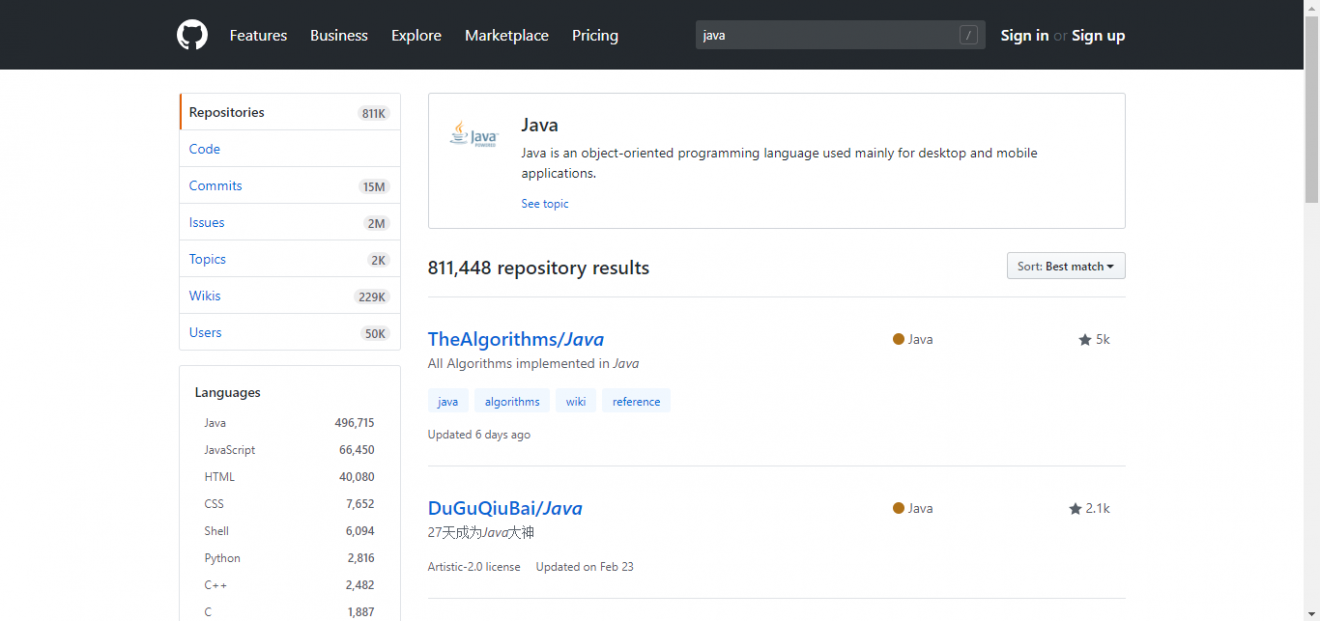1320x621 pixels.
Task: Click the slash shortcut icon in search box
Action: point(968,35)
